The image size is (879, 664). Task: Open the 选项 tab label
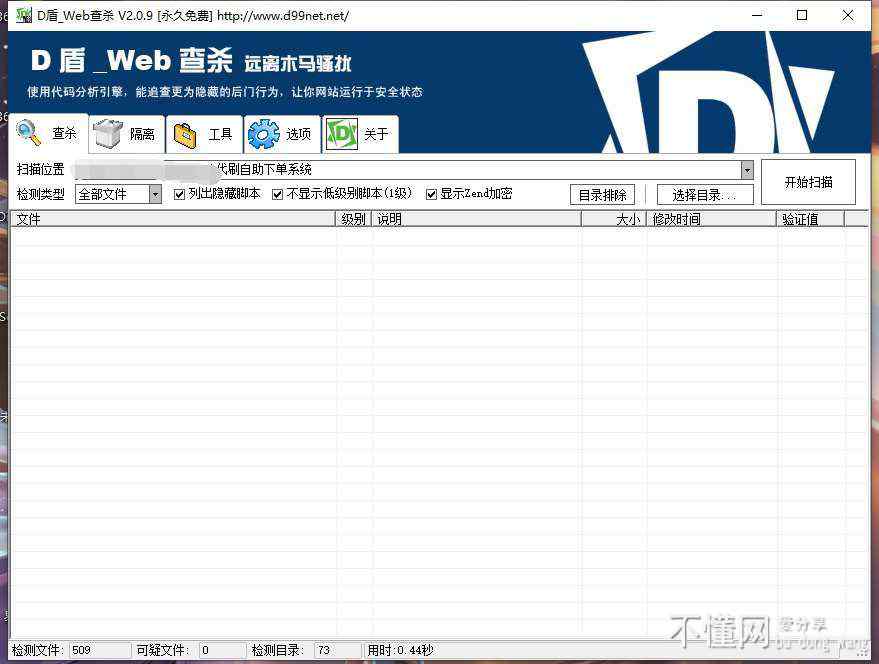[x=298, y=134]
